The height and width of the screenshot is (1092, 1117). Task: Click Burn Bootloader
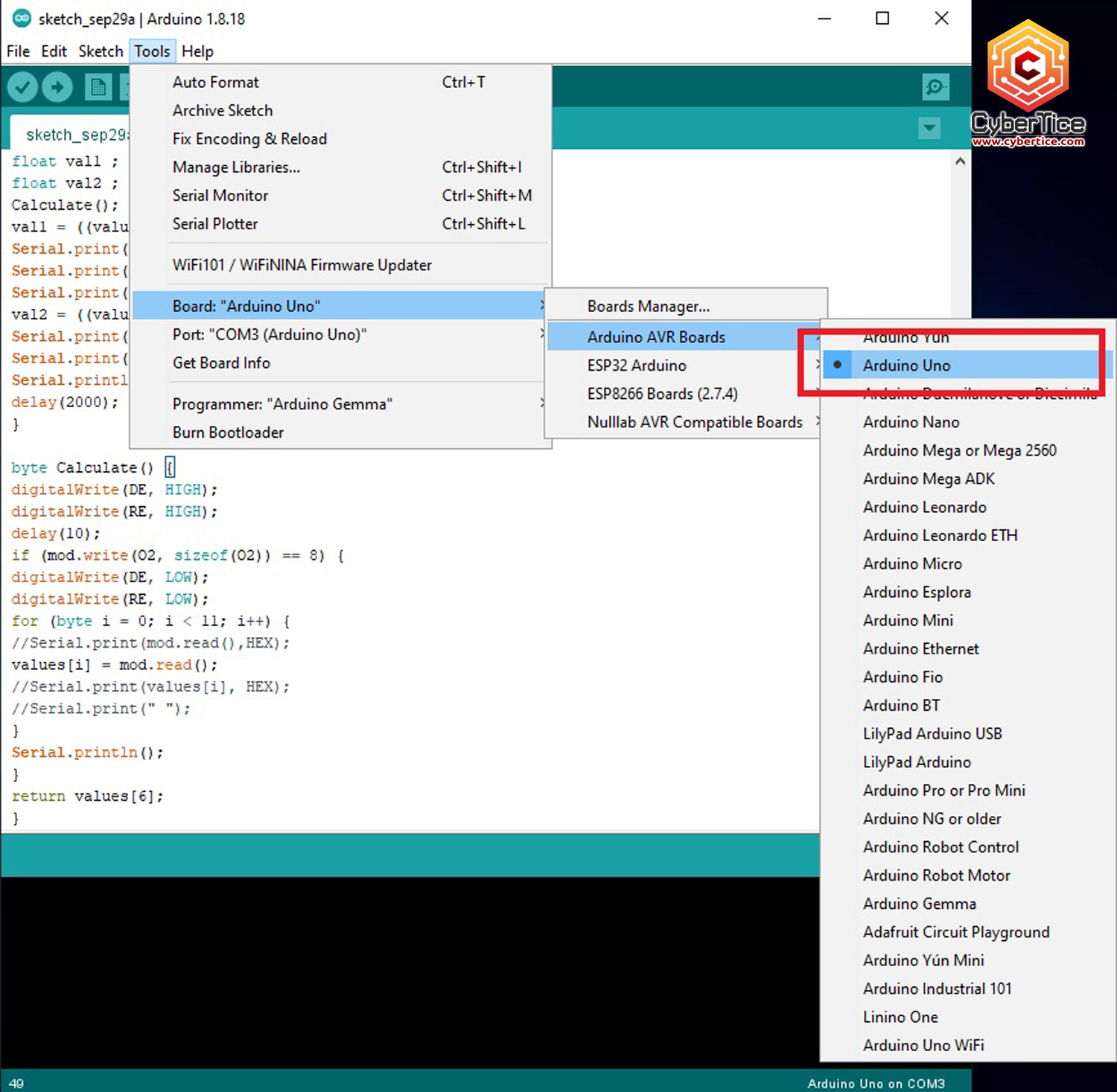tap(228, 432)
